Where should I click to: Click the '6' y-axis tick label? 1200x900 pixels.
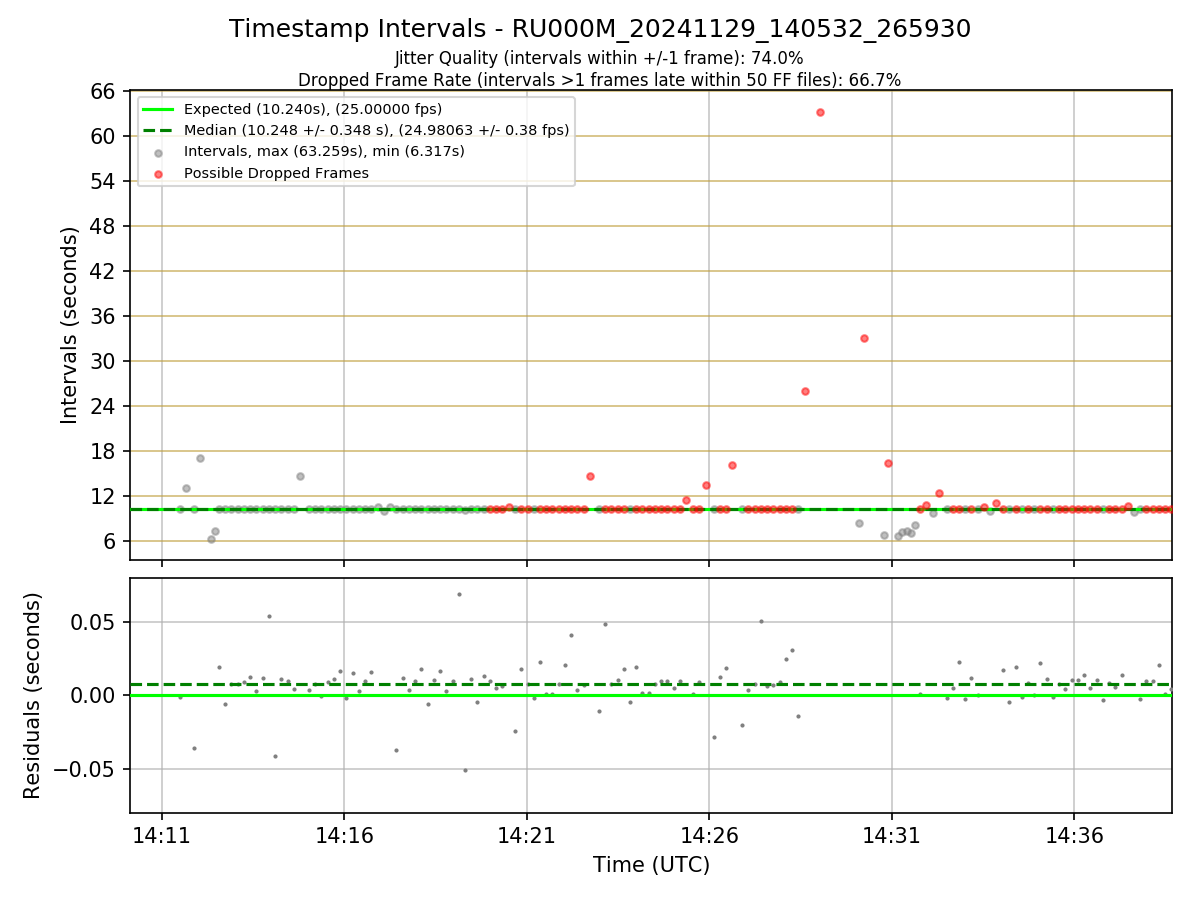(111, 541)
